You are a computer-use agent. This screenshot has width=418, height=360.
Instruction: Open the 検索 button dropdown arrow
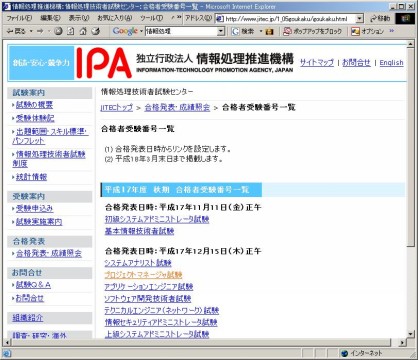point(261,31)
